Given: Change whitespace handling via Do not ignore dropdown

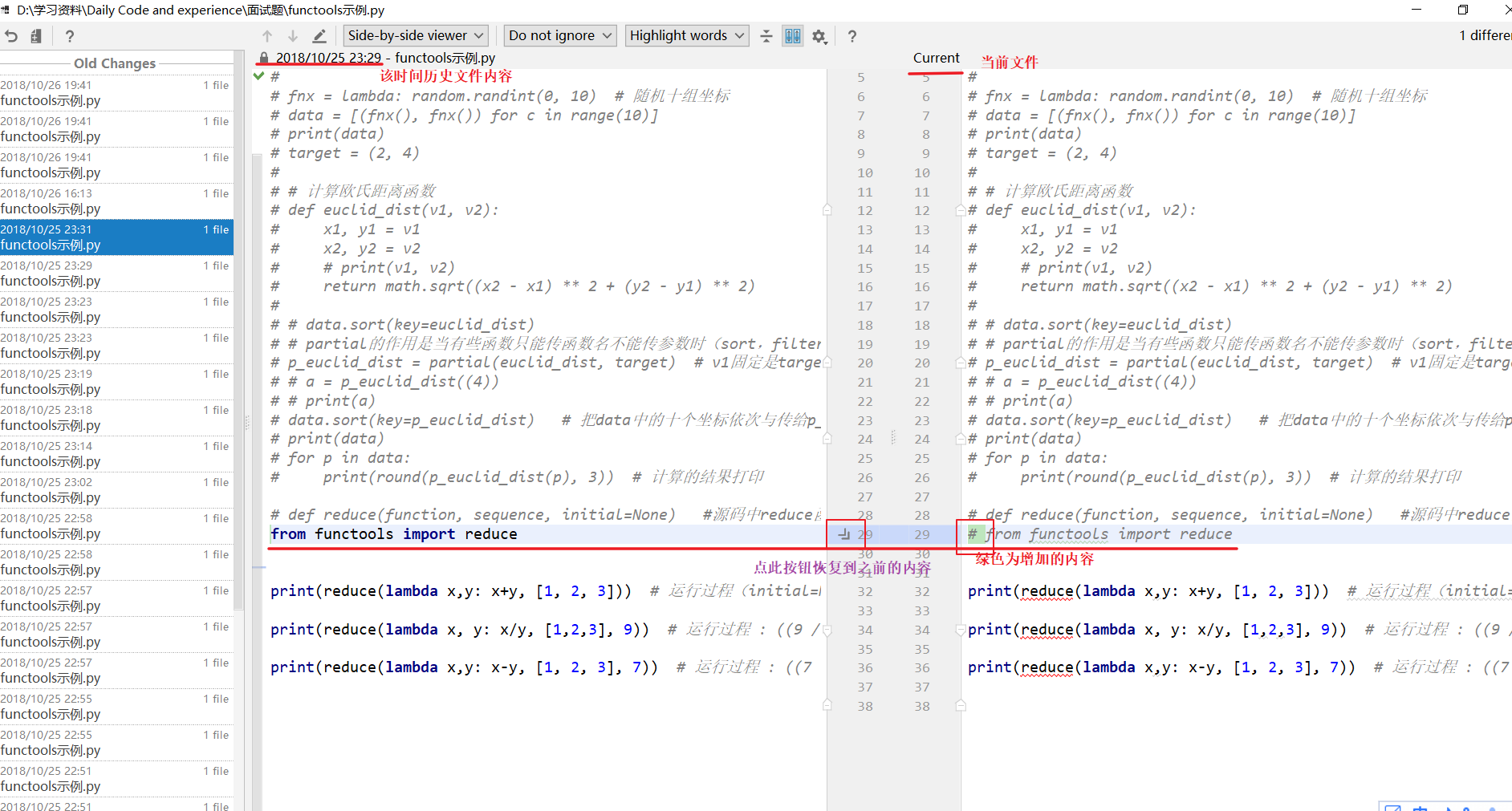Looking at the screenshot, I should [559, 35].
